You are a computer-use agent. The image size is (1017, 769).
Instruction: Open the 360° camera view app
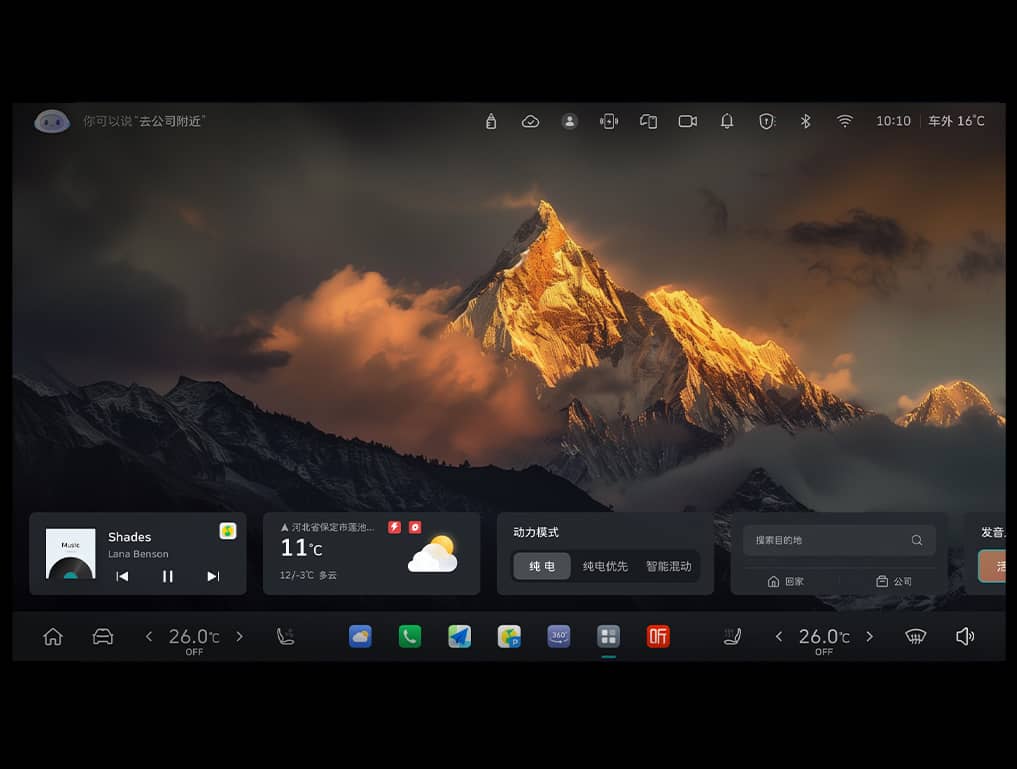559,636
